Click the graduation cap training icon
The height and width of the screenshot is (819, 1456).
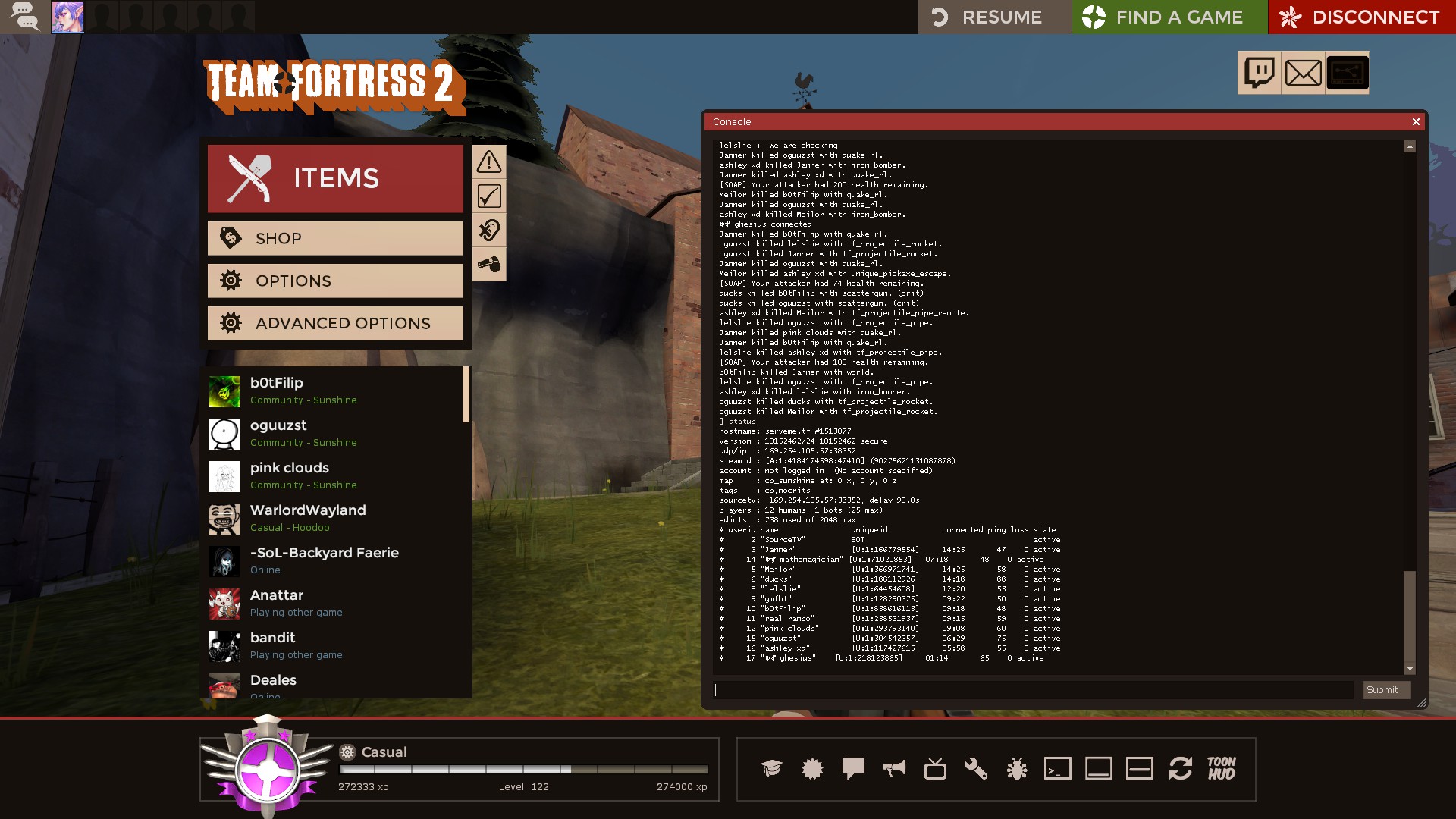[771, 769]
